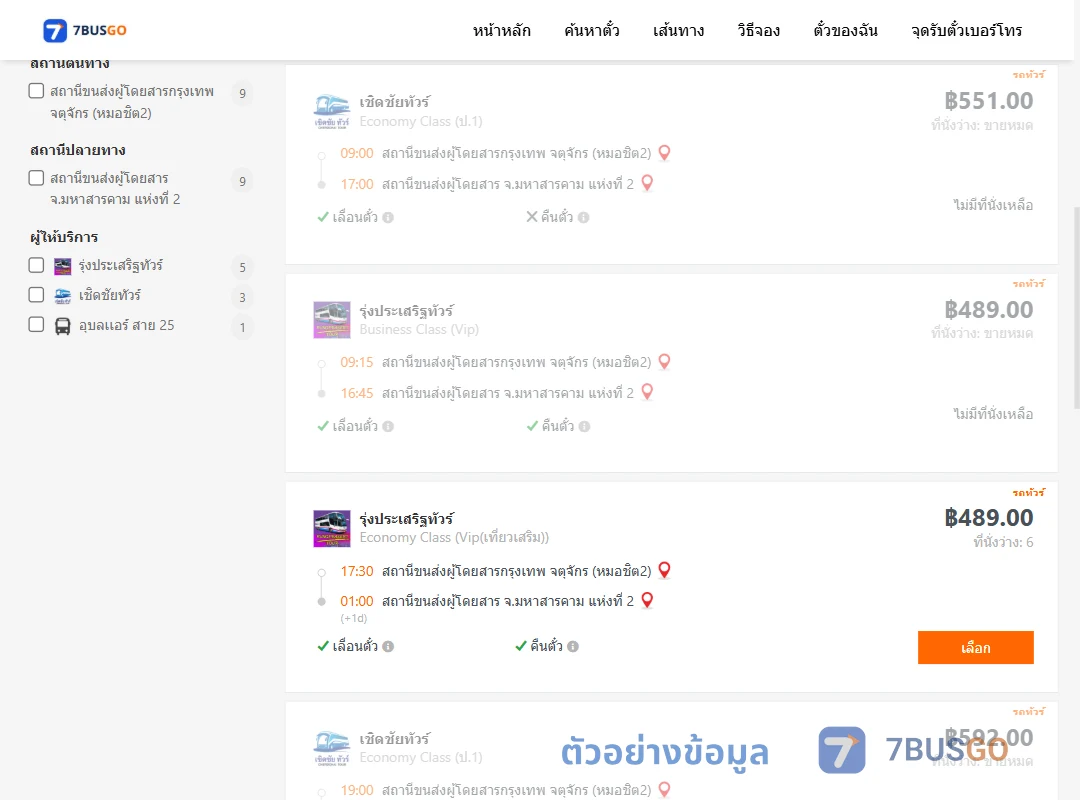Open map pin for the 17:00 arrival station
Image resolution: width=1080 pixels, height=800 pixels.
tap(647, 183)
